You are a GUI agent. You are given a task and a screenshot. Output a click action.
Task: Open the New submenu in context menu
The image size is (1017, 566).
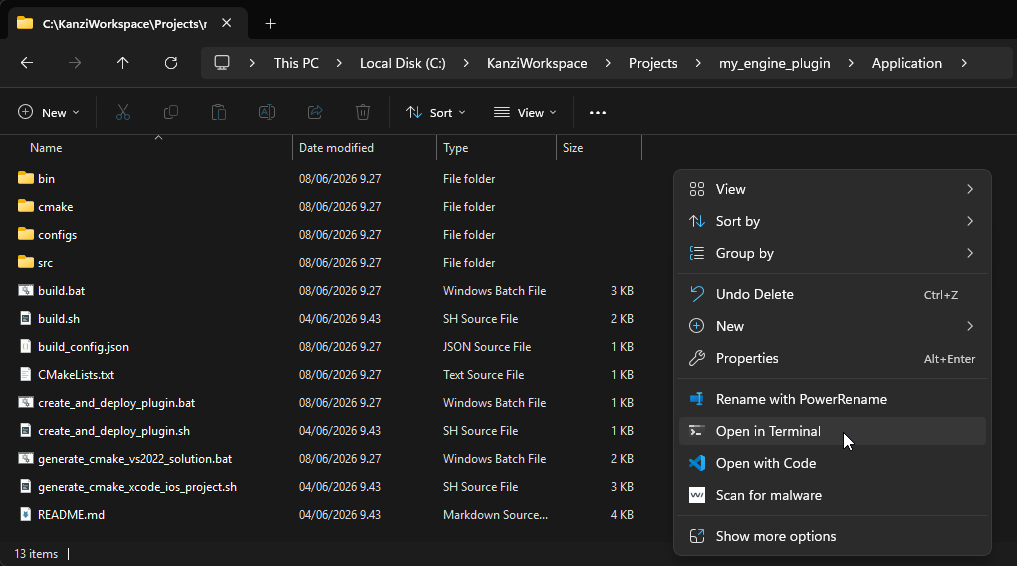click(x=832, y=326)
